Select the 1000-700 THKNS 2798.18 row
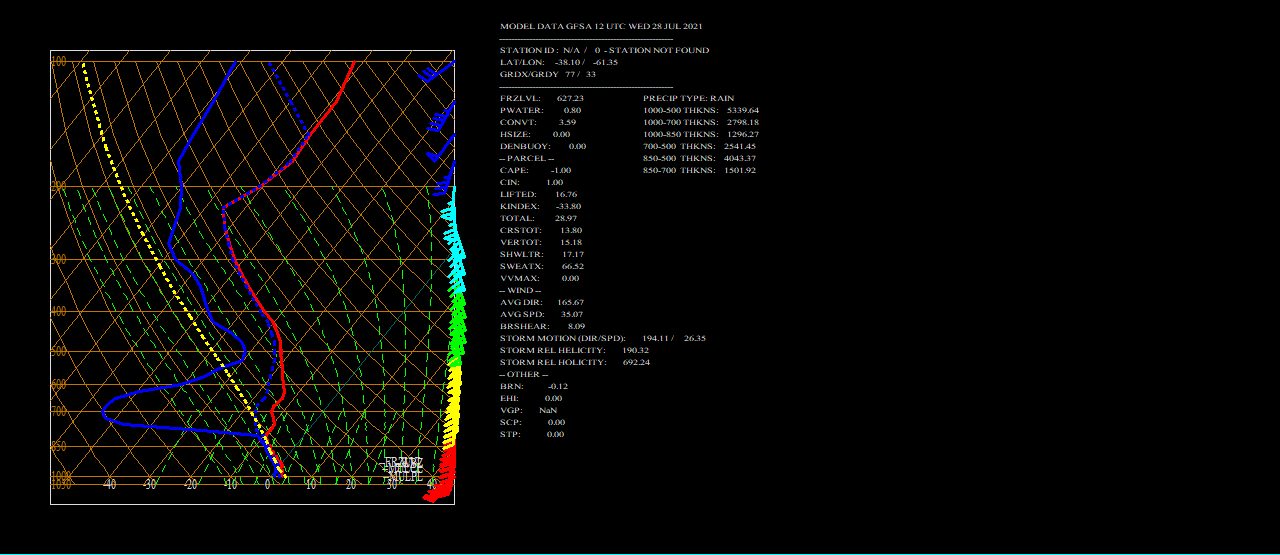Image resolution: width=1280 pixels, height=555 pixels. pyautogui.click(x=701, y=122)
